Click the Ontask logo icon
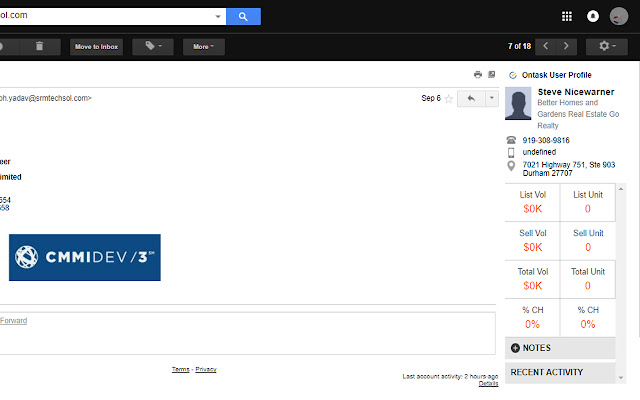The height and width of the screenshot is (400, 640). coord(513,75)
